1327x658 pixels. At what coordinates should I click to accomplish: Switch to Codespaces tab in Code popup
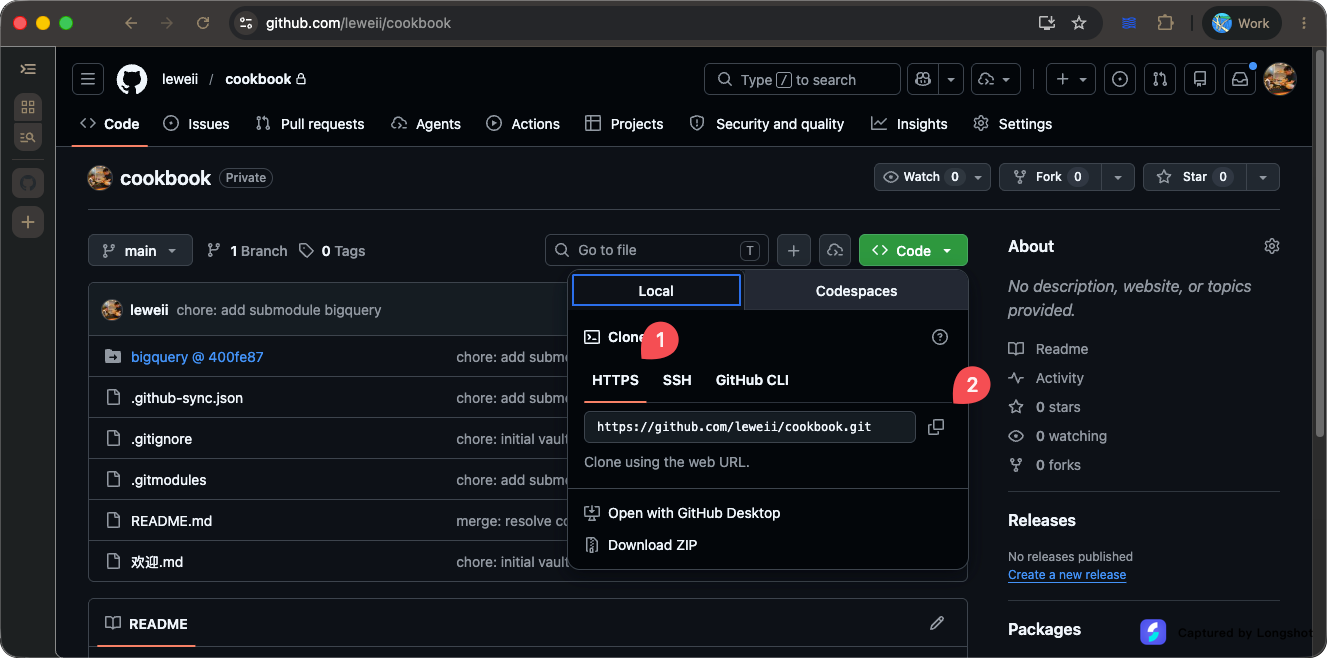click(856, 291)
